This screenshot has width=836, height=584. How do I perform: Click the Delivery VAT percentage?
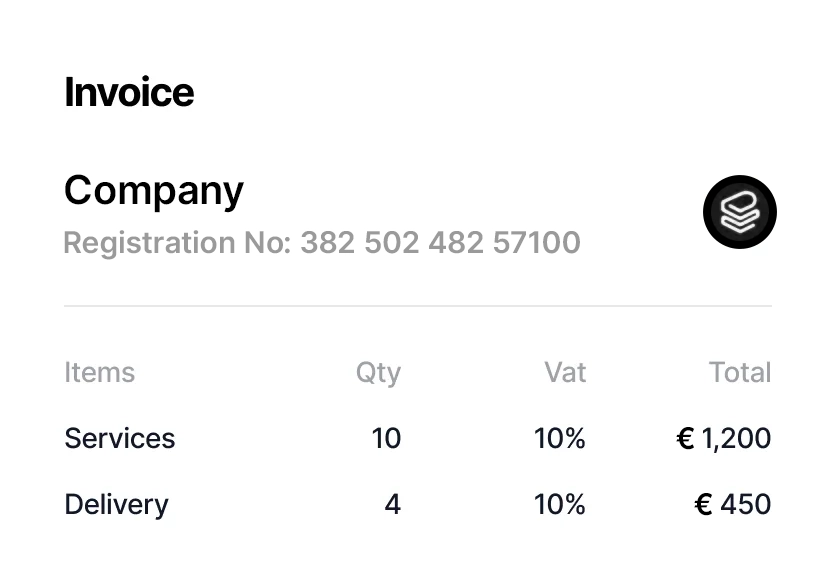tap(560, 504)
